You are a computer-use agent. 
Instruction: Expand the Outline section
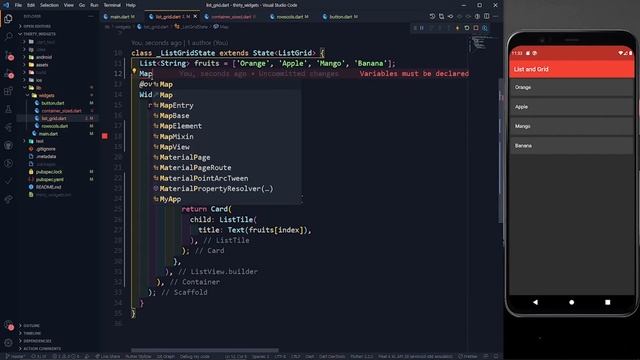coord(31,326)
